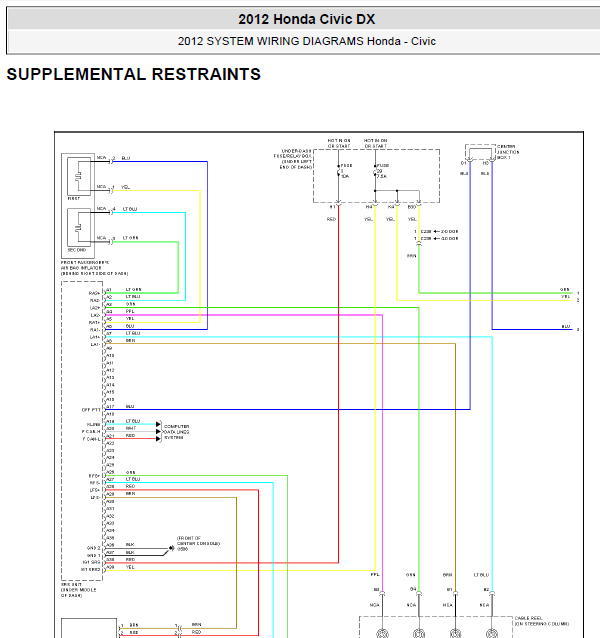Click the ground symbol near Front of Center Console
The width and height of the screenshot is (600, 638).
[x=172, y=548]
